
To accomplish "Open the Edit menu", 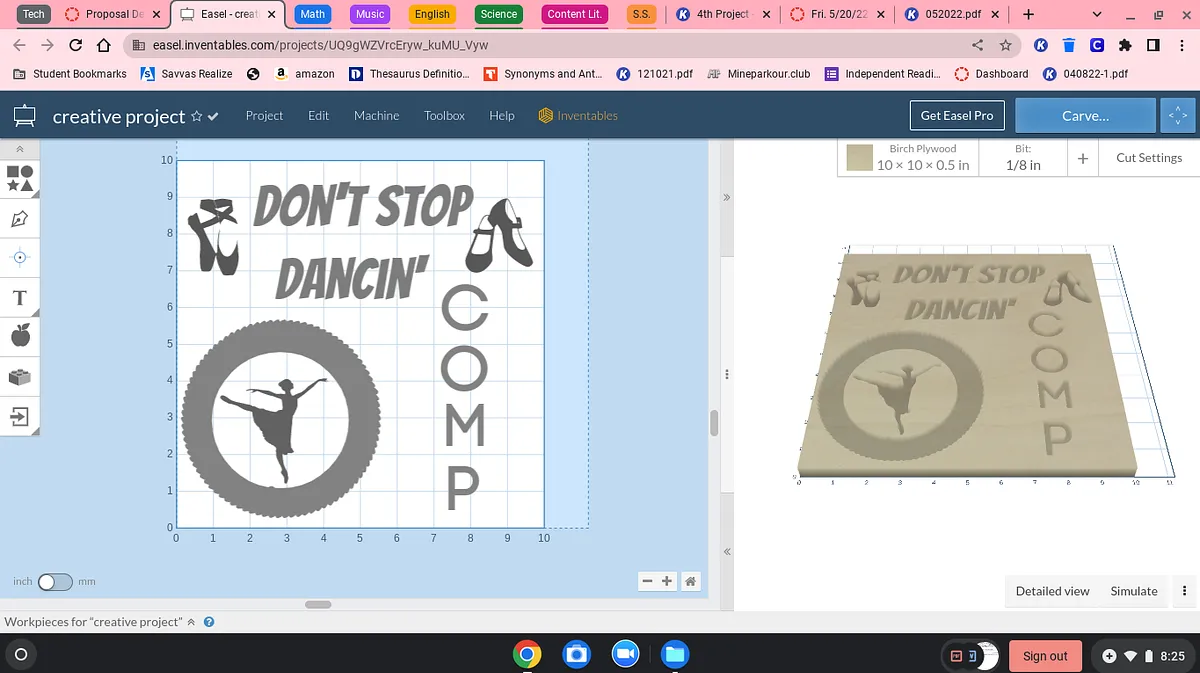I will 318,116.
